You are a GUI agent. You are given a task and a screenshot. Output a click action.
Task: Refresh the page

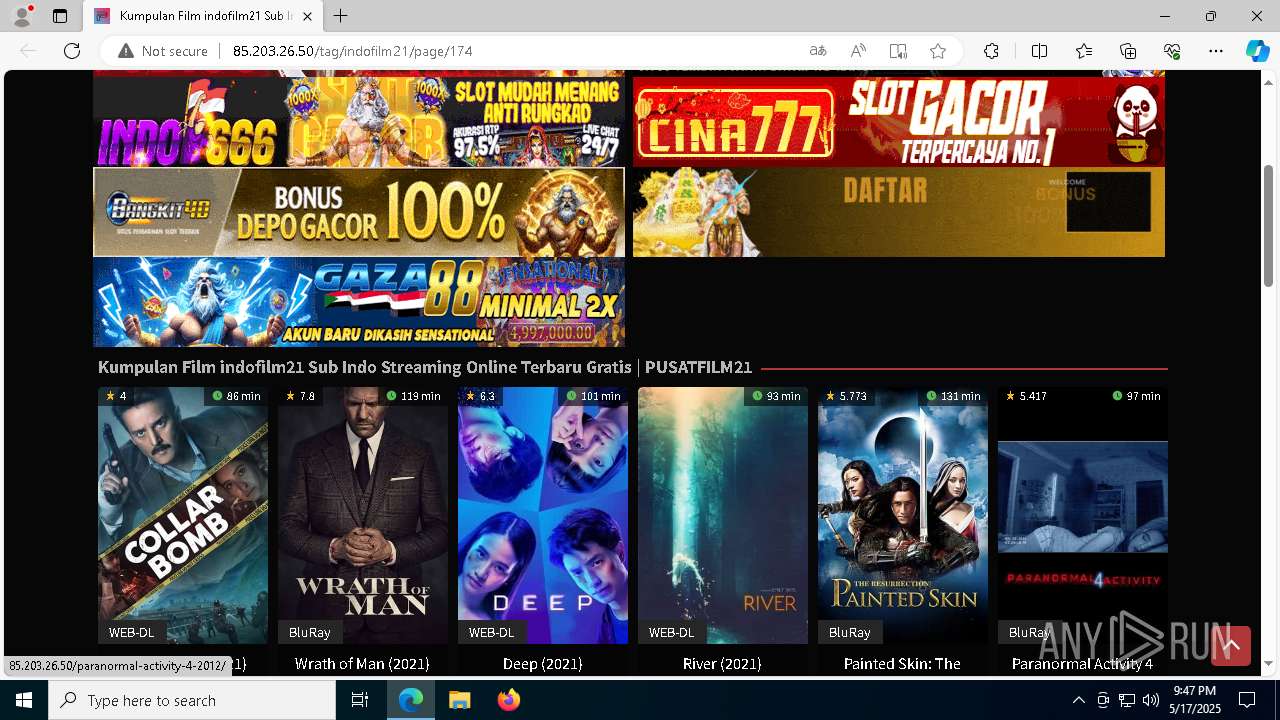click(72, 51)
